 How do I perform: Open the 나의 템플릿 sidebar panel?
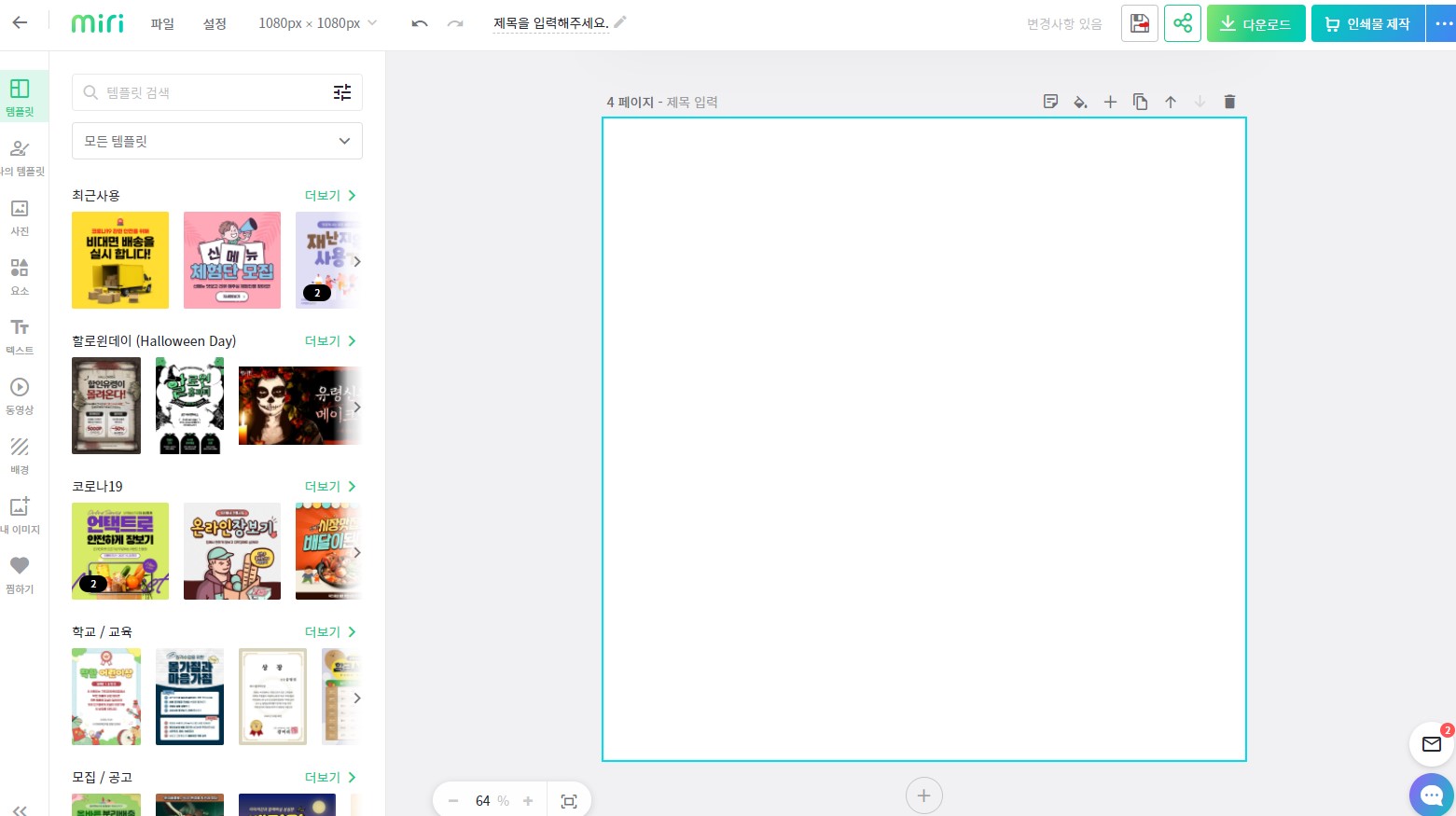pyautogui.click(x=20, y=158)
